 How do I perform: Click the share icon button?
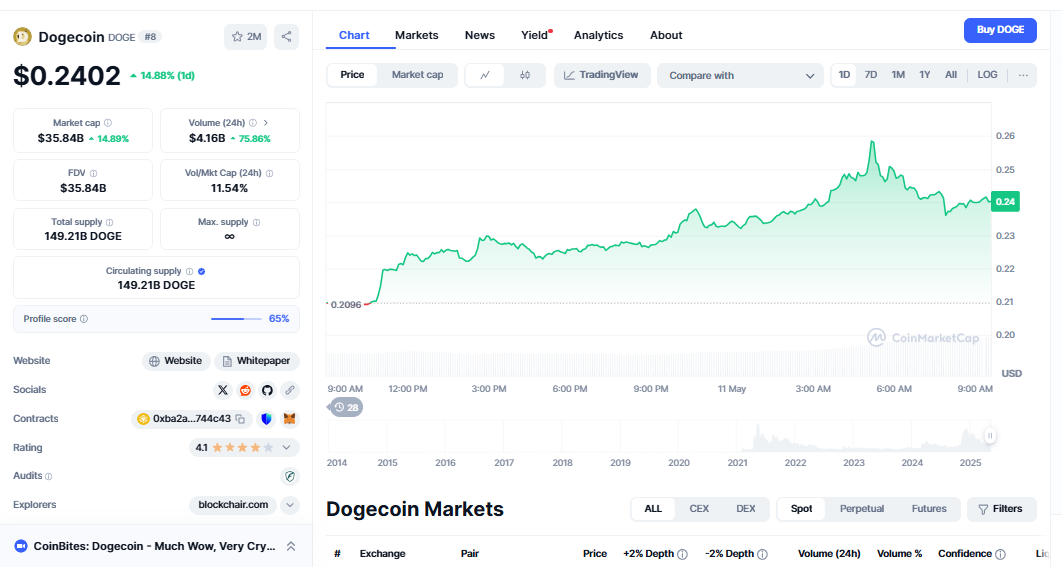pyautogui.click(x=286, y=37)
